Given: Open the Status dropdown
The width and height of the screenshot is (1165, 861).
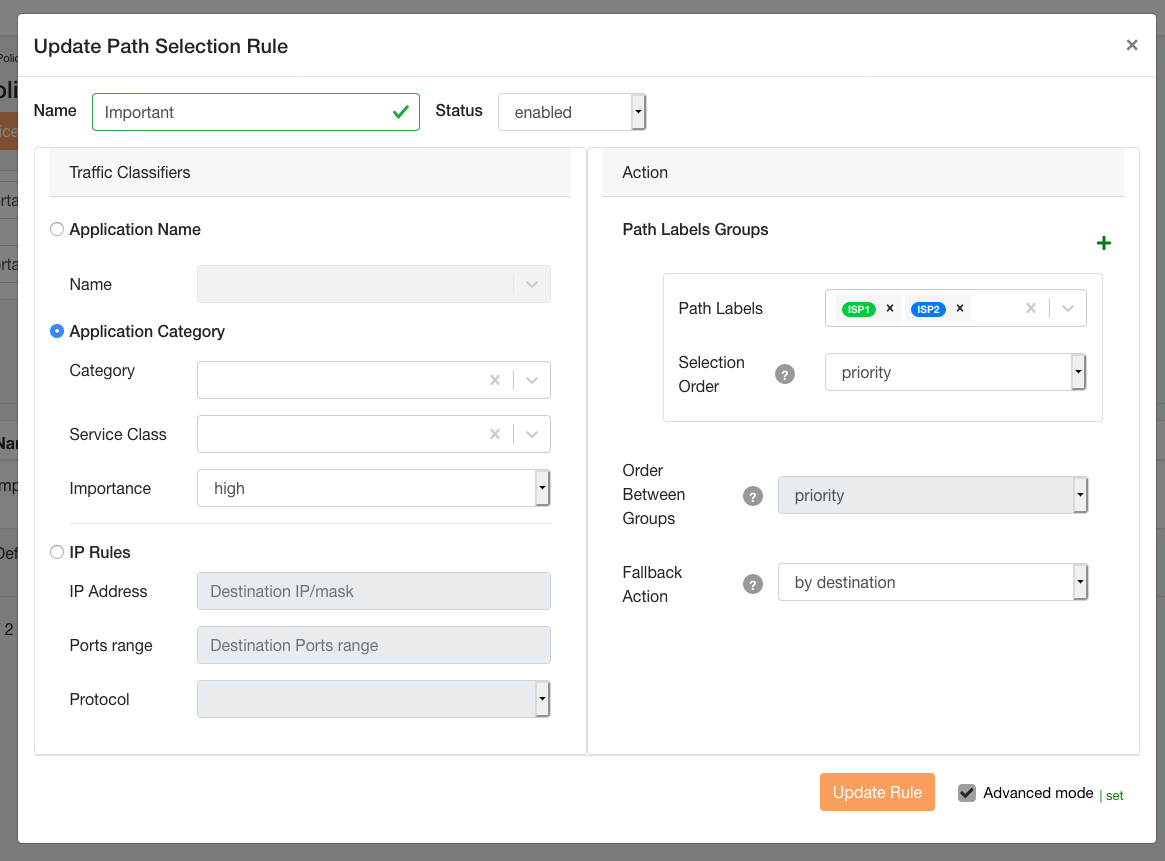Looking at the screenshot, I should click(572, 112).
